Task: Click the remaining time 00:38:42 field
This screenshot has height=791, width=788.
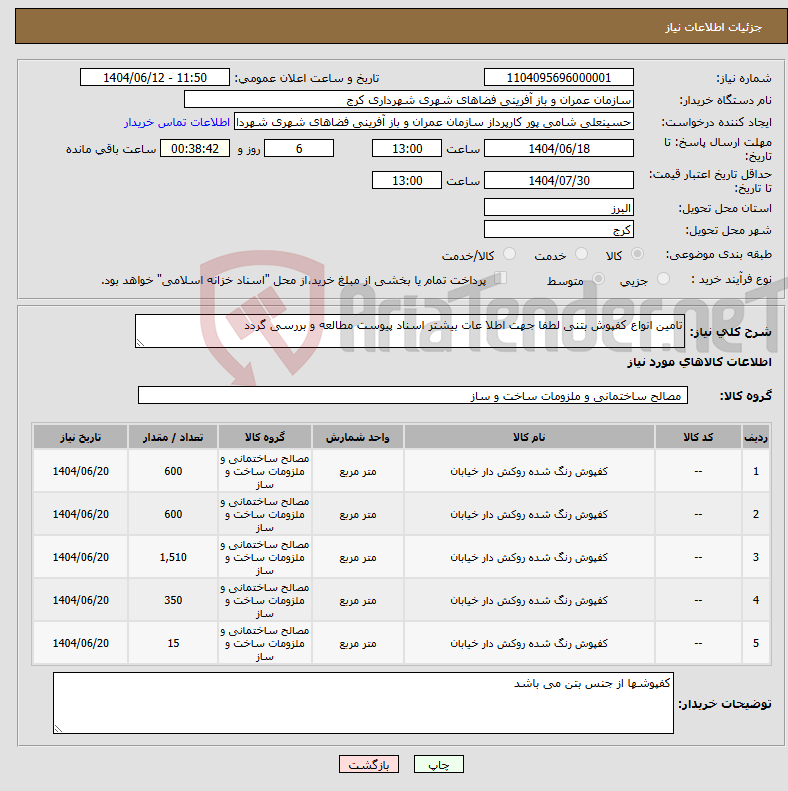Action: 195,148
